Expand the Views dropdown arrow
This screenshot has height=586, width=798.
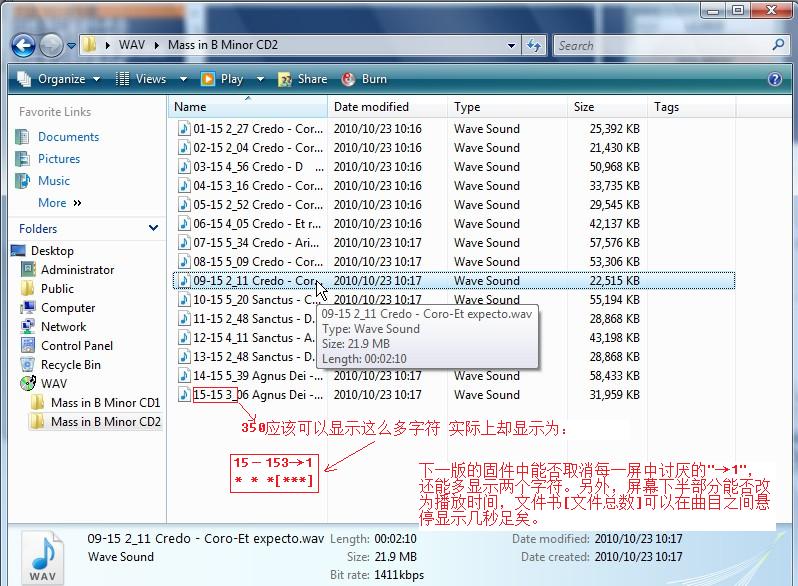[x=183, y=79]
